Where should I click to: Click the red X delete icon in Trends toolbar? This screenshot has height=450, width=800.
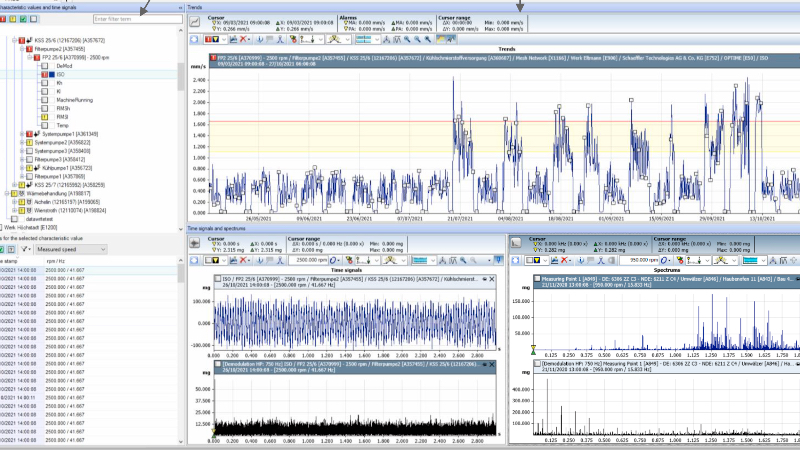244,38
